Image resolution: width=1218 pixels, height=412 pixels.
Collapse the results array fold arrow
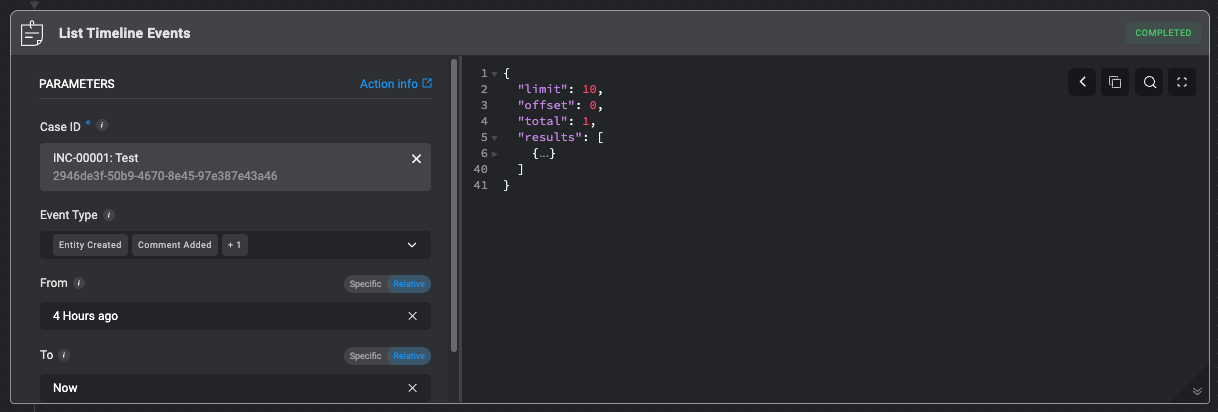pyautogui.click(x=495, y=138)
